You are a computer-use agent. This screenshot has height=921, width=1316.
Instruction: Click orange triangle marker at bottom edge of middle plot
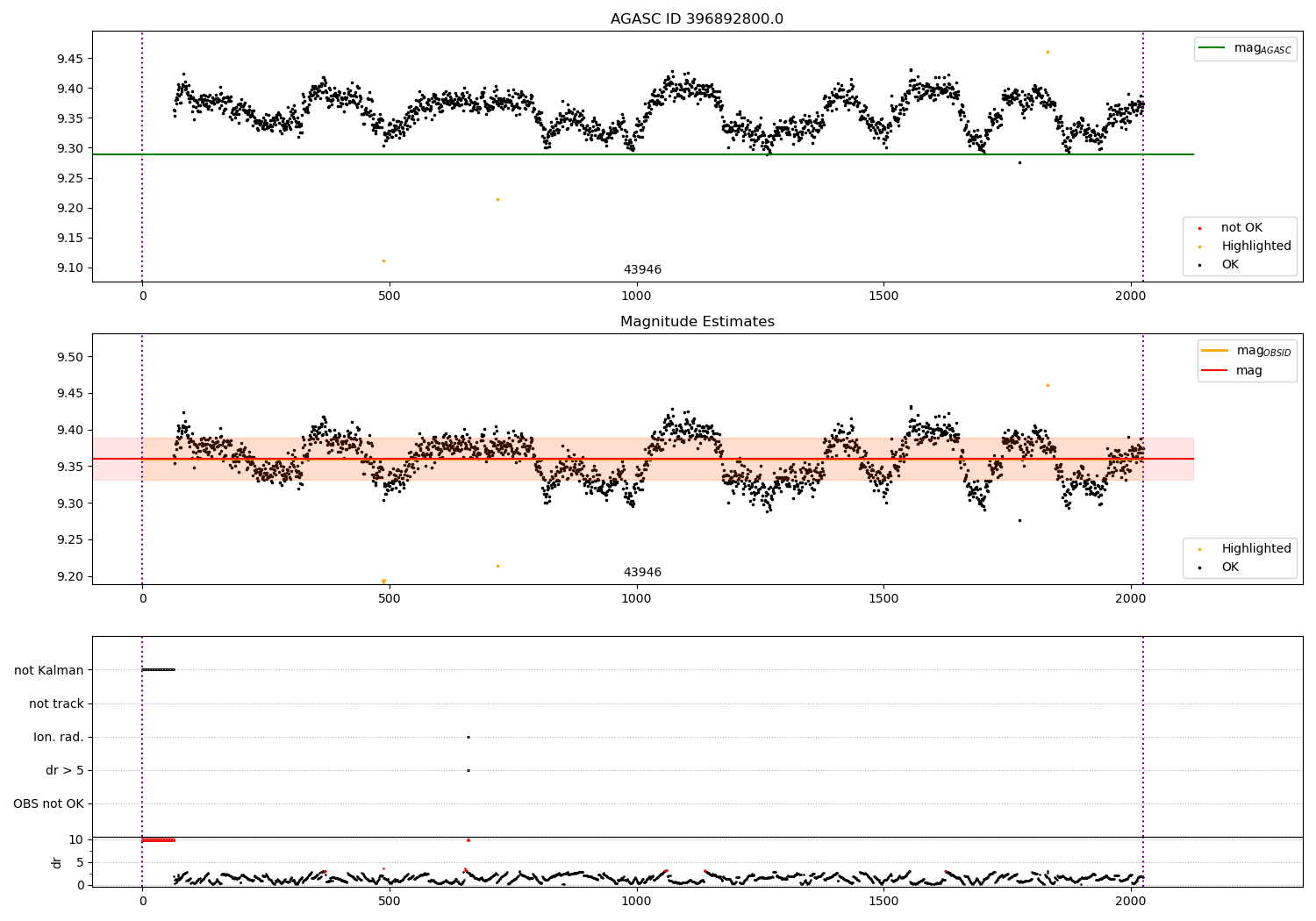tap(383, 581)
